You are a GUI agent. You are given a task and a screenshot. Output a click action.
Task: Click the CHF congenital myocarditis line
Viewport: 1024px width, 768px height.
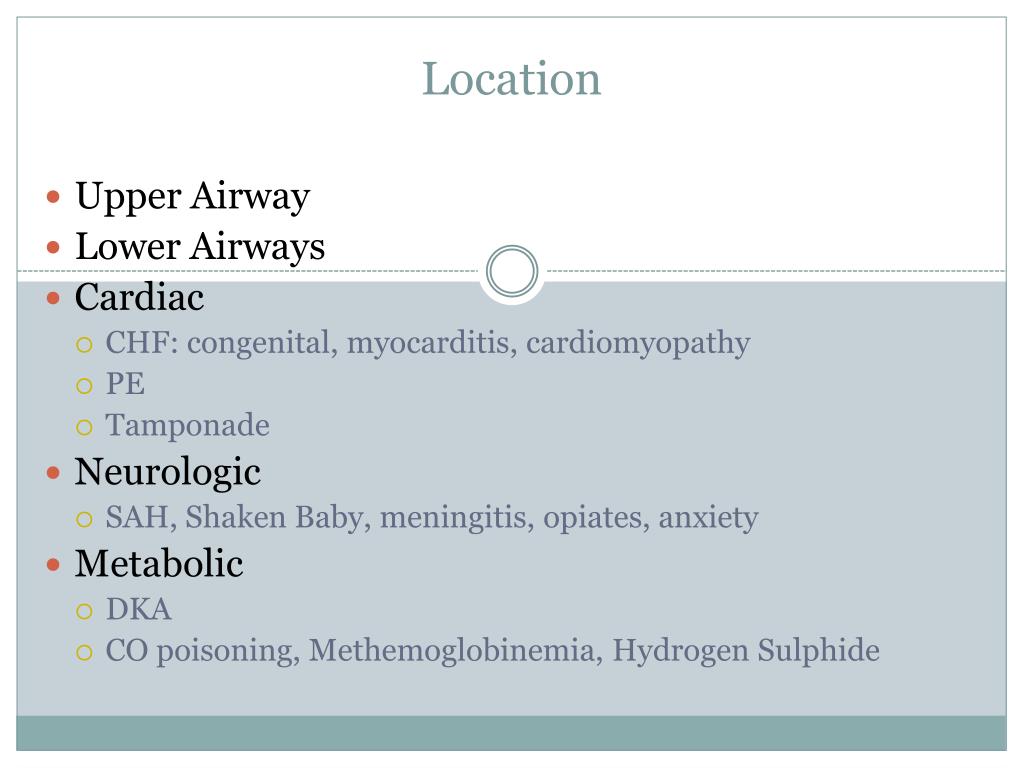point(428,343)
